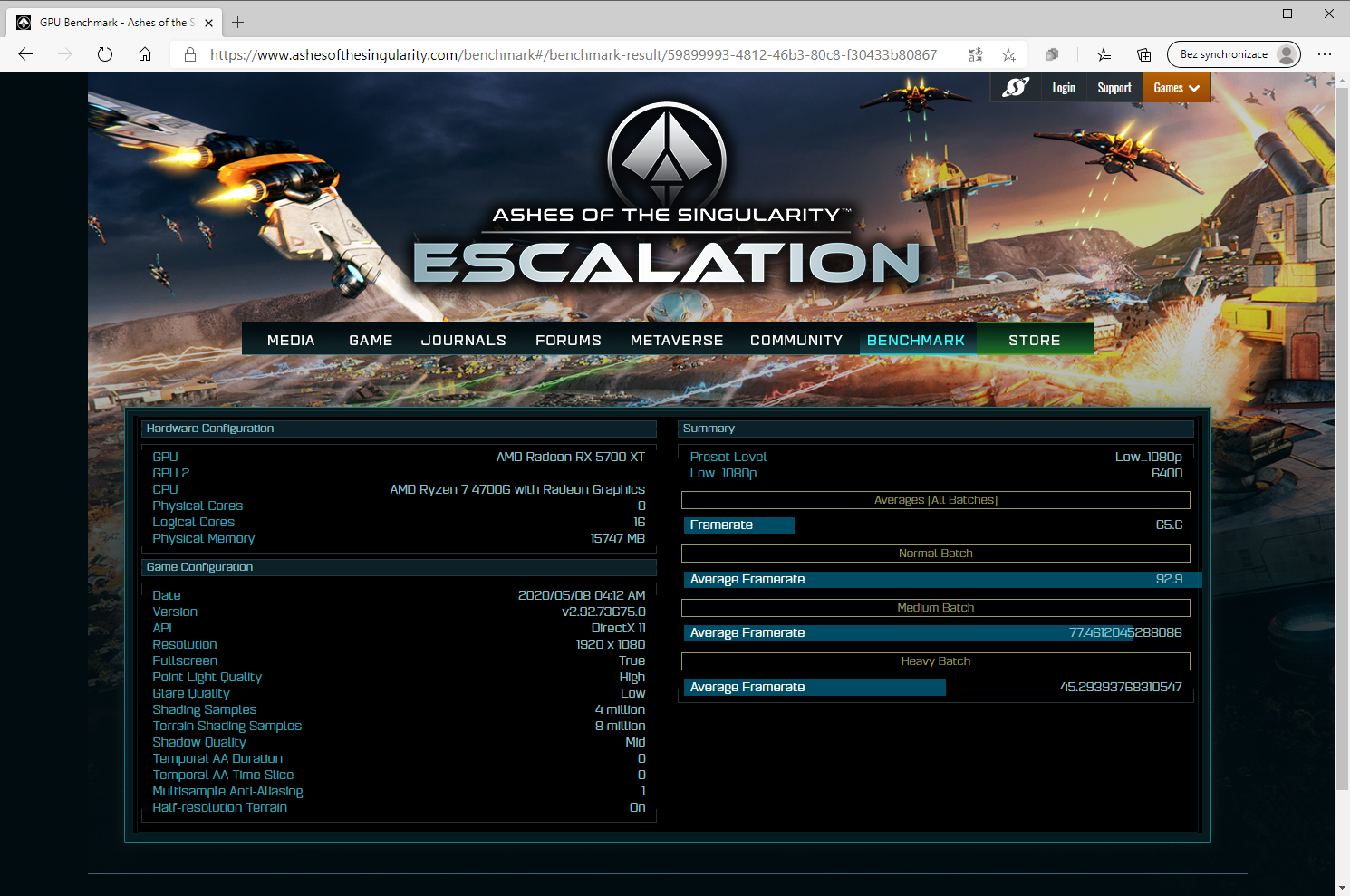Open the MEDIA menu
The width and height of the screenshot is (1350, 896).
coord(291,340)
